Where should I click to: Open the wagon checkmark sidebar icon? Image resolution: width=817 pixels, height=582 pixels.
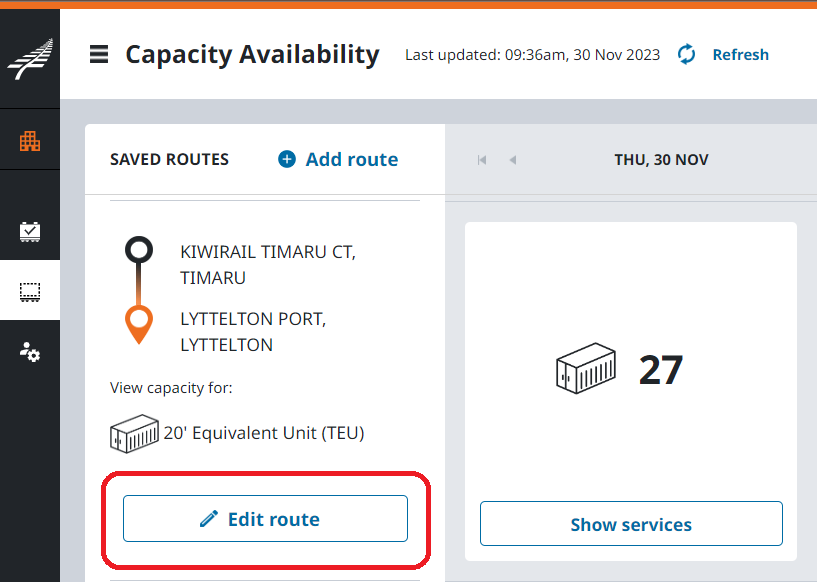pos(30,231)
